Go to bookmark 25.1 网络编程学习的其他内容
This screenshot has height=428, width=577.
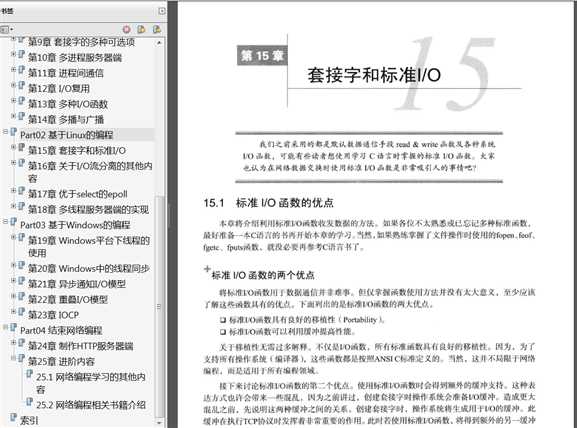[x=91, y=383]
